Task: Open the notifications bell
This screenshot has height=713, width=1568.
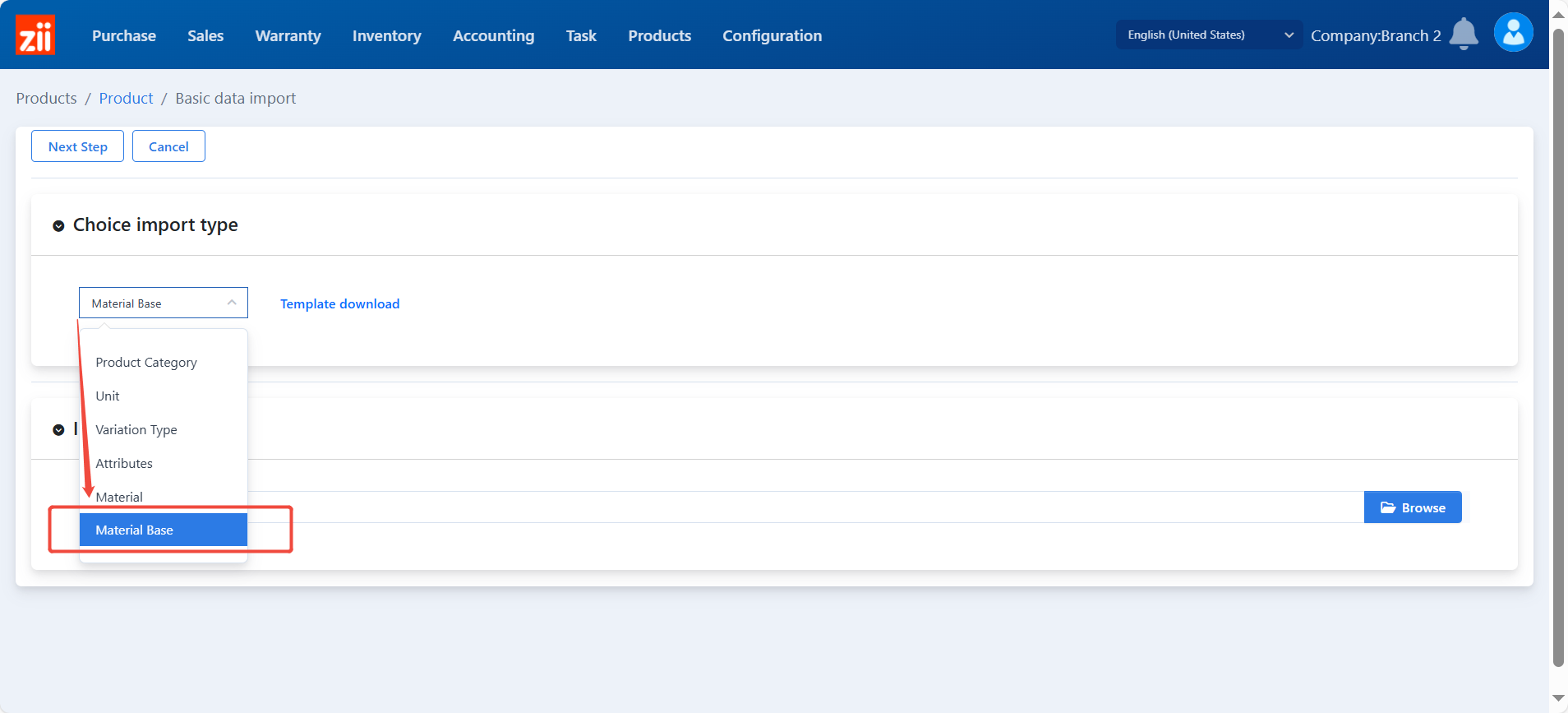Action: click(1463, 35)
